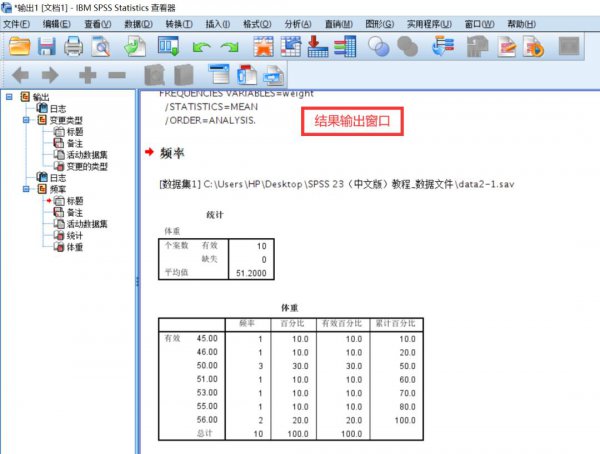Collapse the root 输出 tree node
This screenshot has height=454, width=600.
point(9,96)
